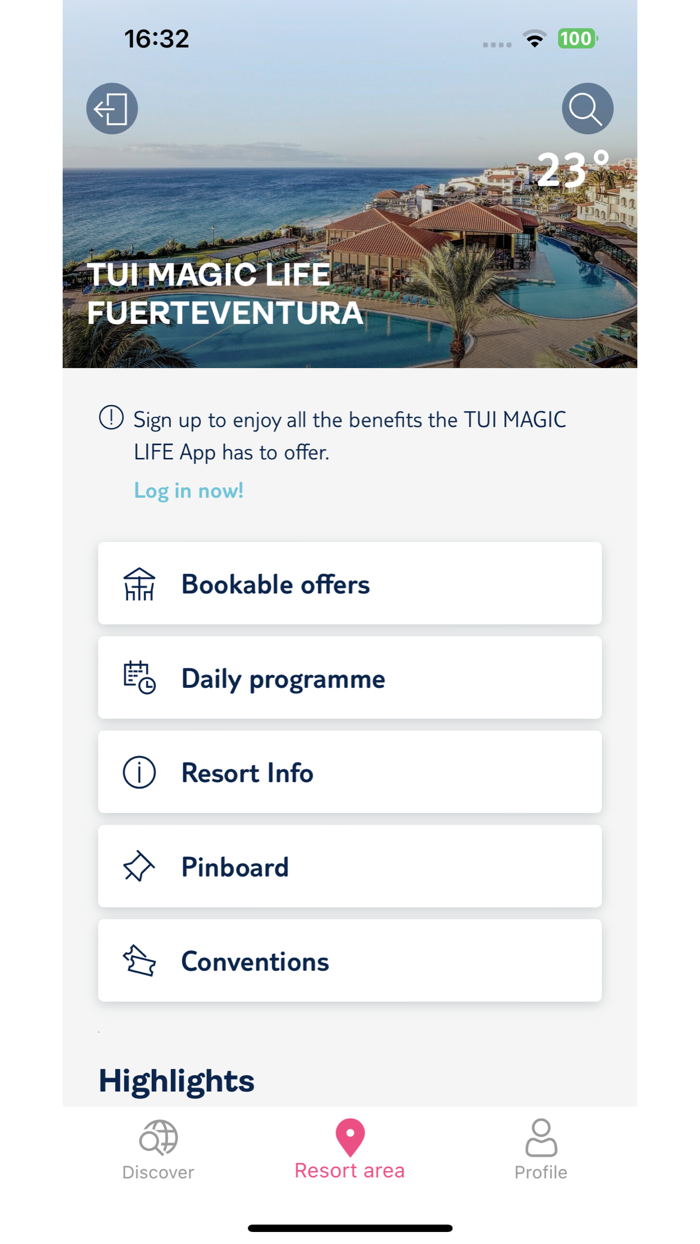Open search via the magnifier icon
The height and width of the screenshot is (1244, 700).
(x=587, y=108)
